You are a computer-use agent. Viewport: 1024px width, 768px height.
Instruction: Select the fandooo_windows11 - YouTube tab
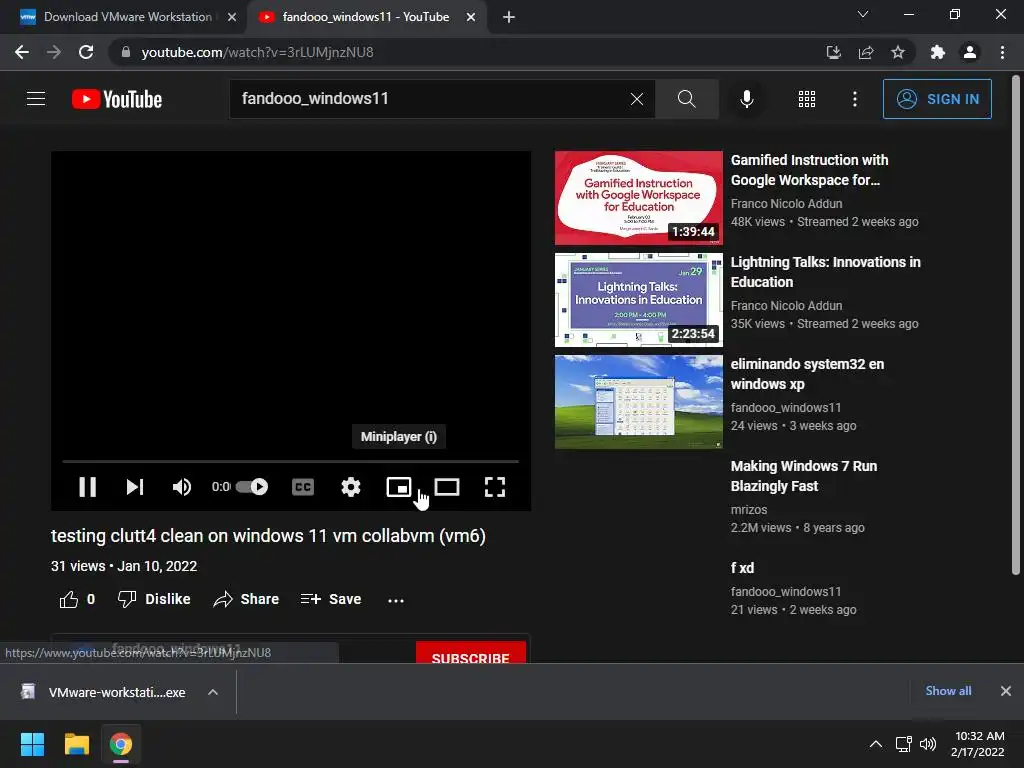366,17
